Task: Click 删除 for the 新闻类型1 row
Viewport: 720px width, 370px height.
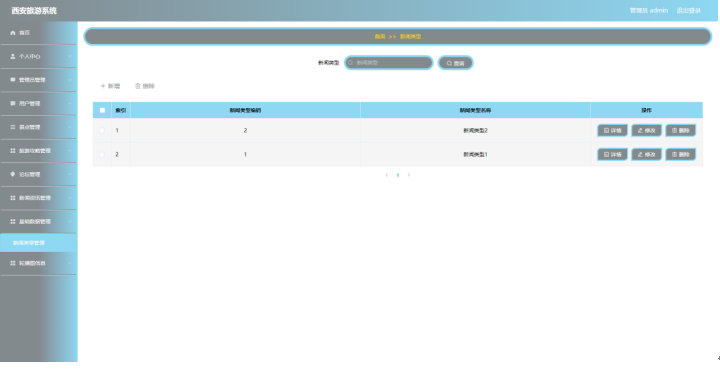Action: point(681,154)
